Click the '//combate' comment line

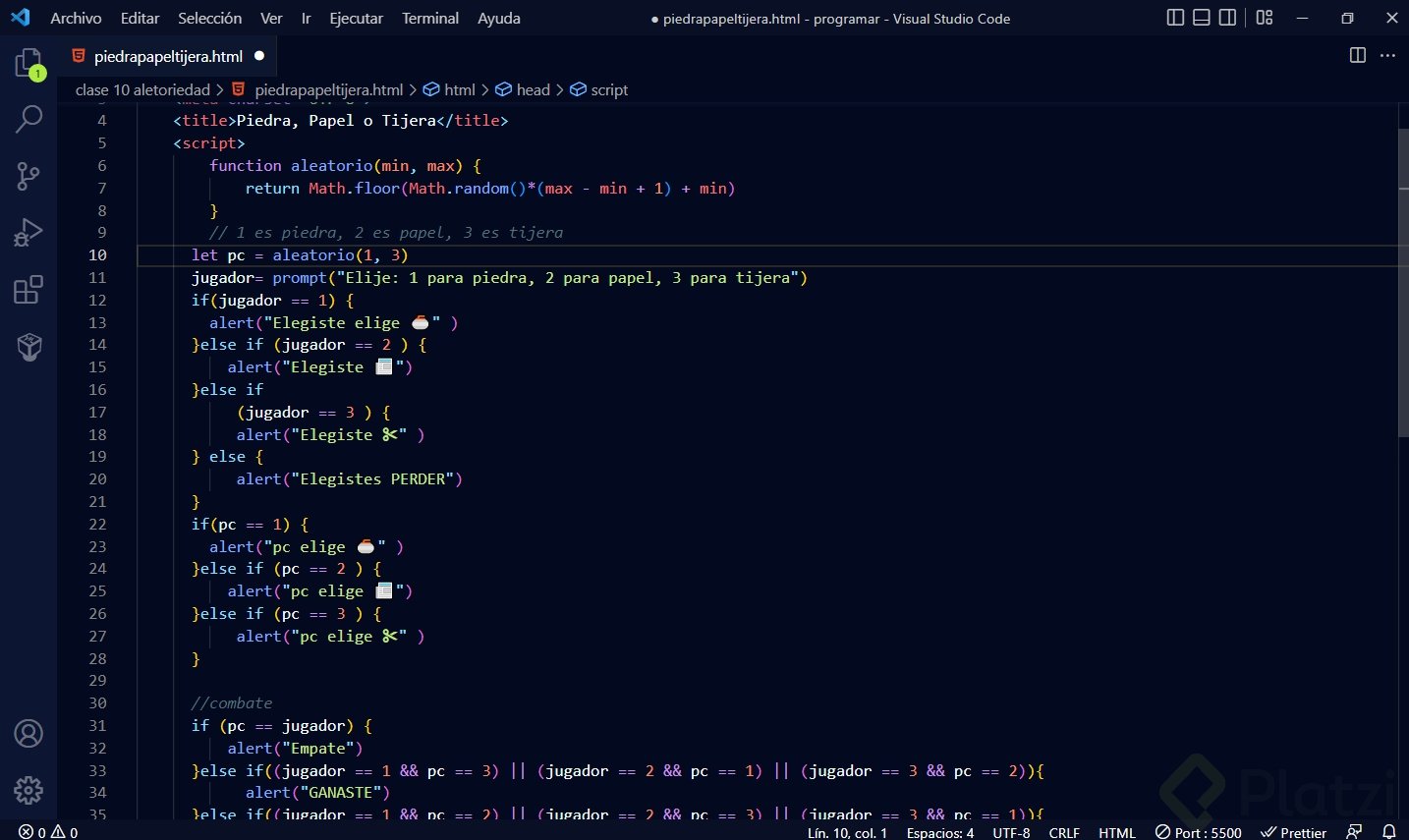click(232, 703)
